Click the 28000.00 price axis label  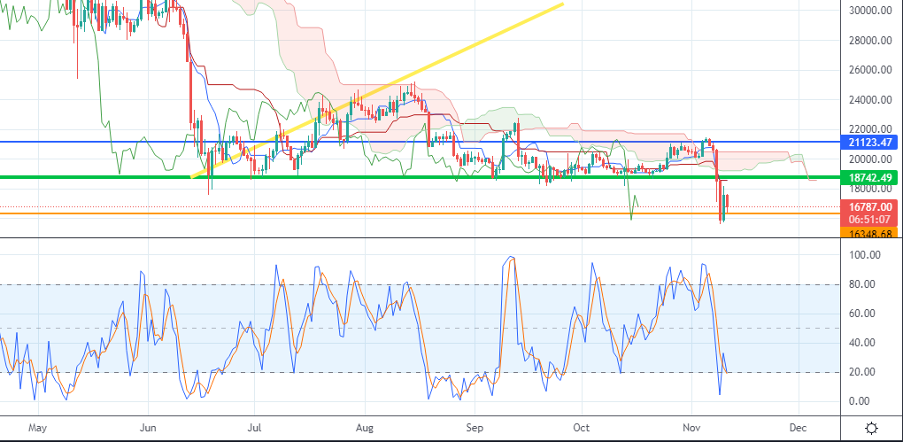[x=871, y=40]
